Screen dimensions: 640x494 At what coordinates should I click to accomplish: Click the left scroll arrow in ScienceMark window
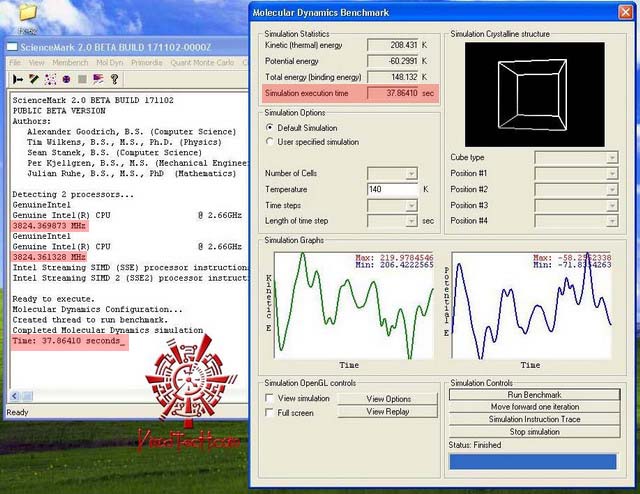tap(15, 396)
